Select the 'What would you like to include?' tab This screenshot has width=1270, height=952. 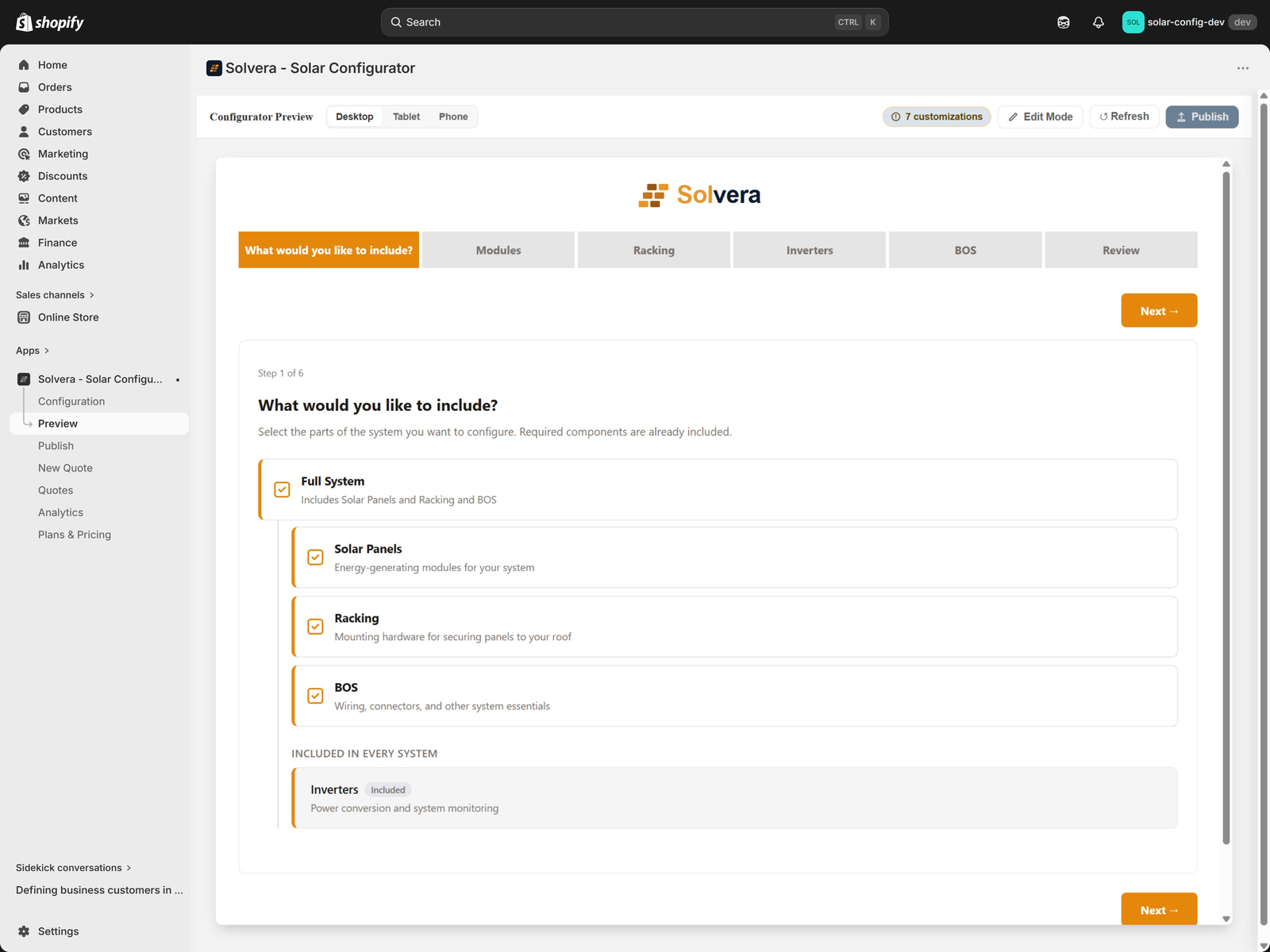click(329, 250)
